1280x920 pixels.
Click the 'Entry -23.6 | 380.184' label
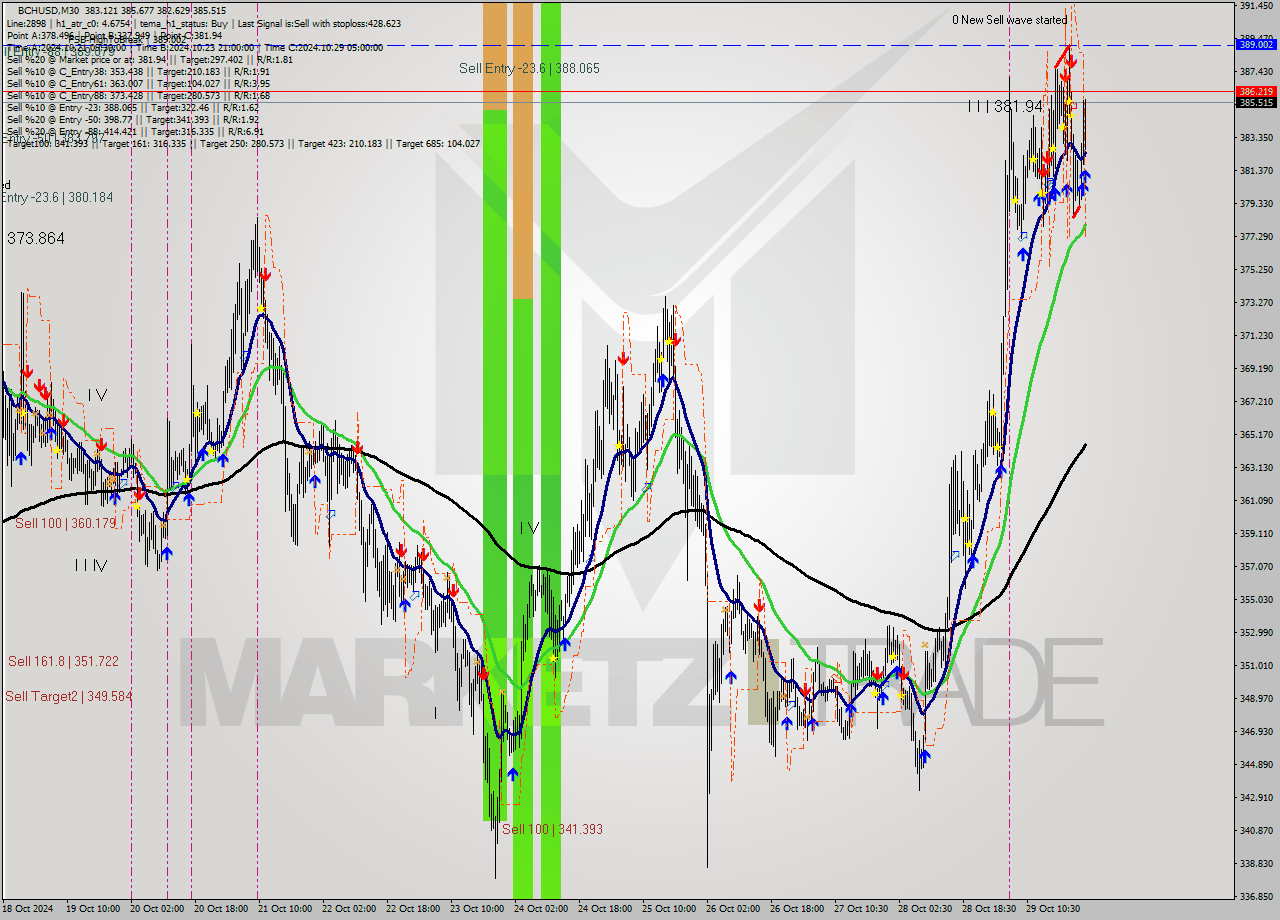pos(57,198)
